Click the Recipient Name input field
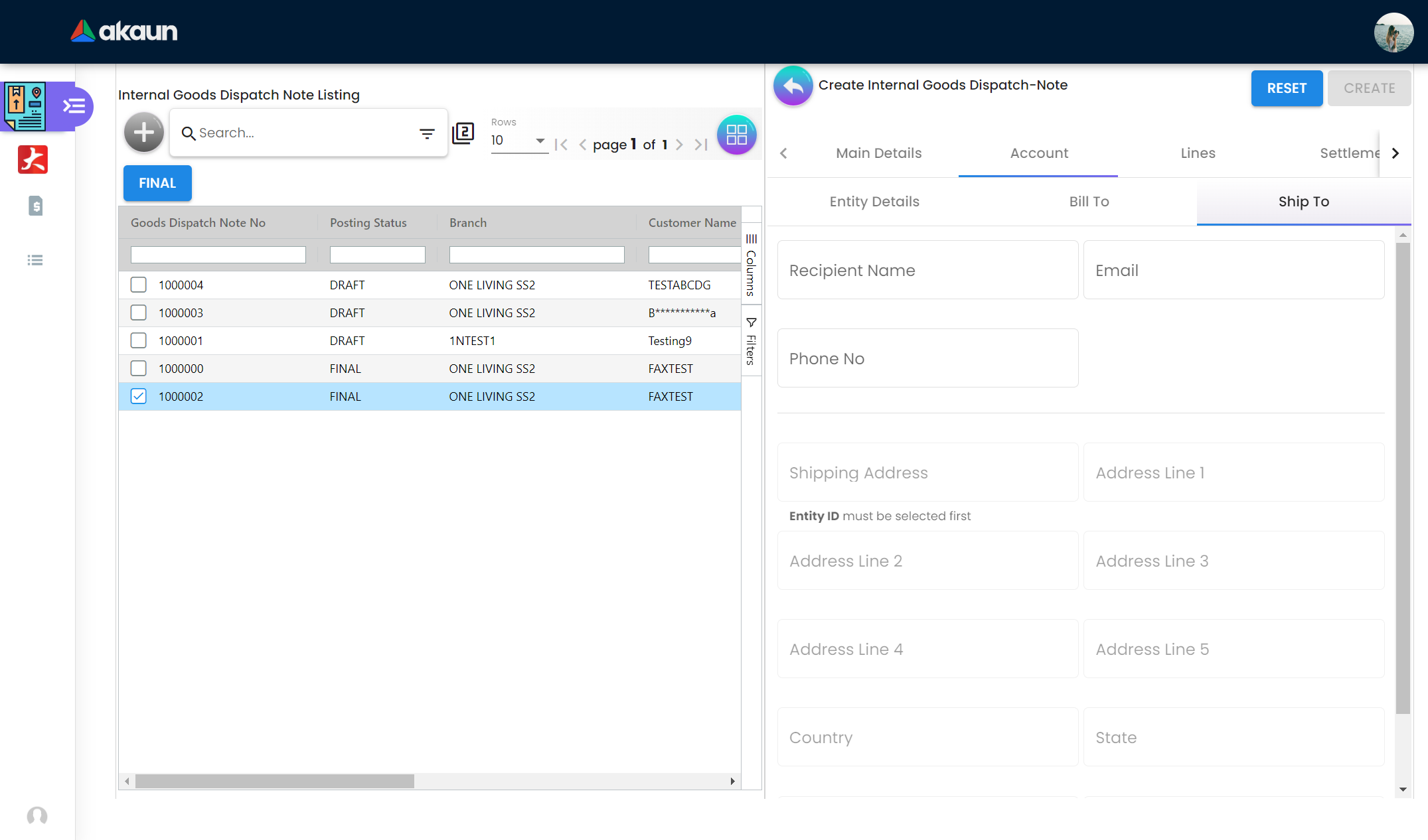The width and height of the screenshot is (1428, 840). 927,270
